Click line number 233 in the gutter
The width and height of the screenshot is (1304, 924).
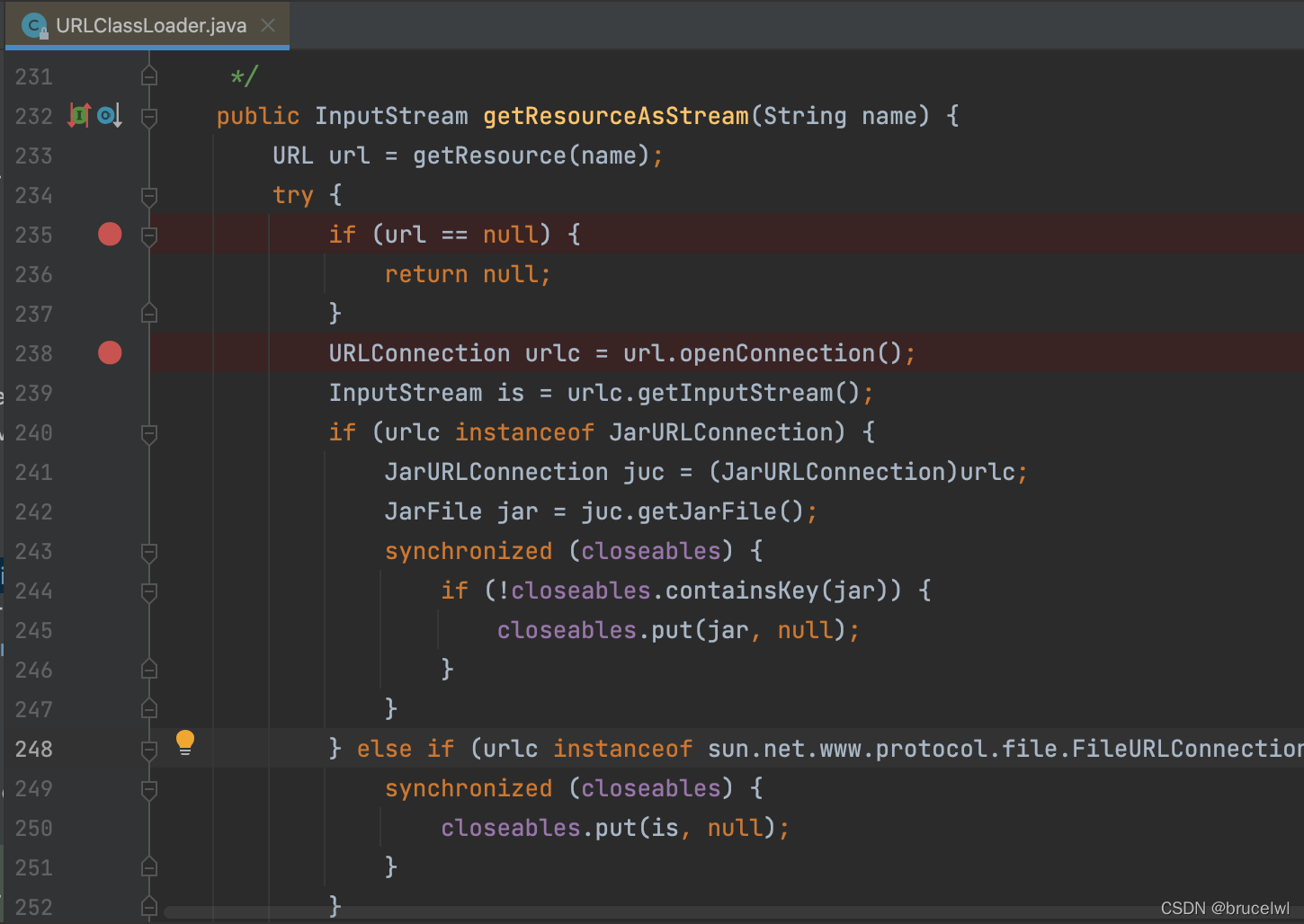[34, 155]
